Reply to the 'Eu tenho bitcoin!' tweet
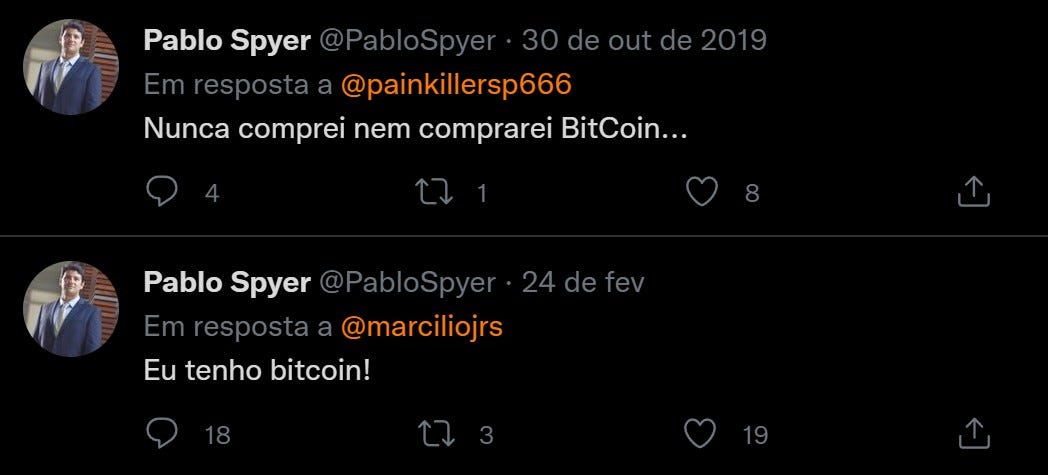1048x475 pixels. pos(161,434)
